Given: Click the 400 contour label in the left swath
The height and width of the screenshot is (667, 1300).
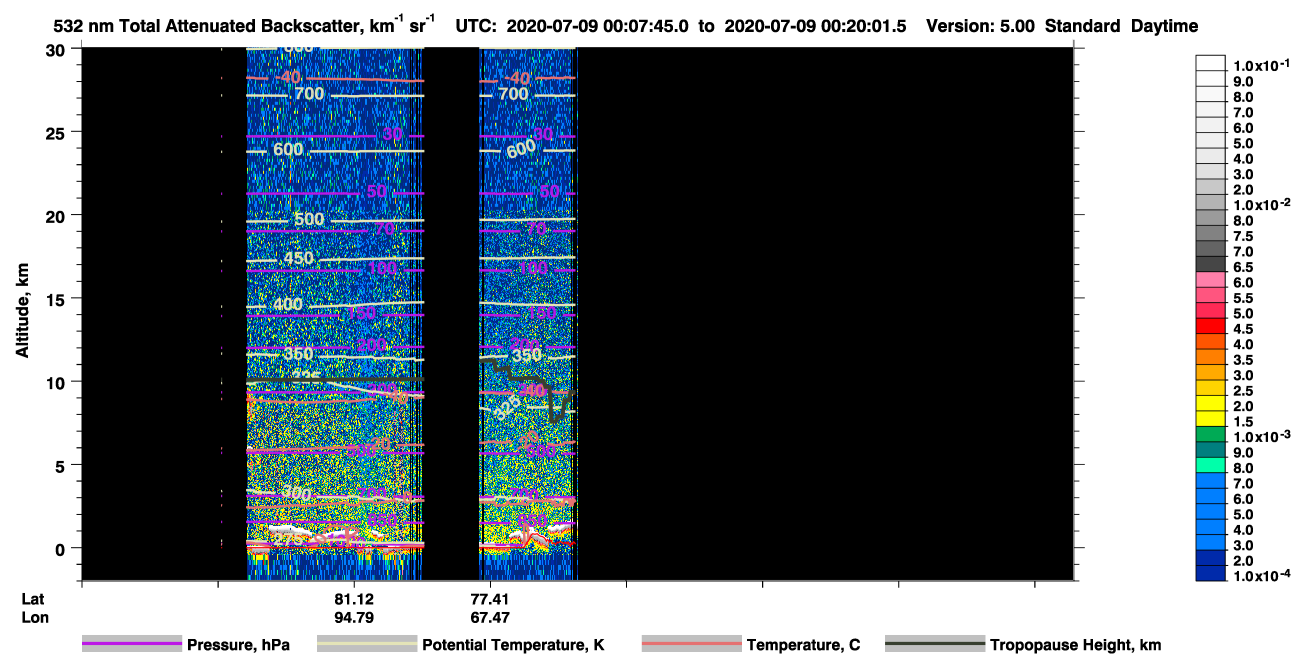Looking at the screenshot, I should 287,304.
